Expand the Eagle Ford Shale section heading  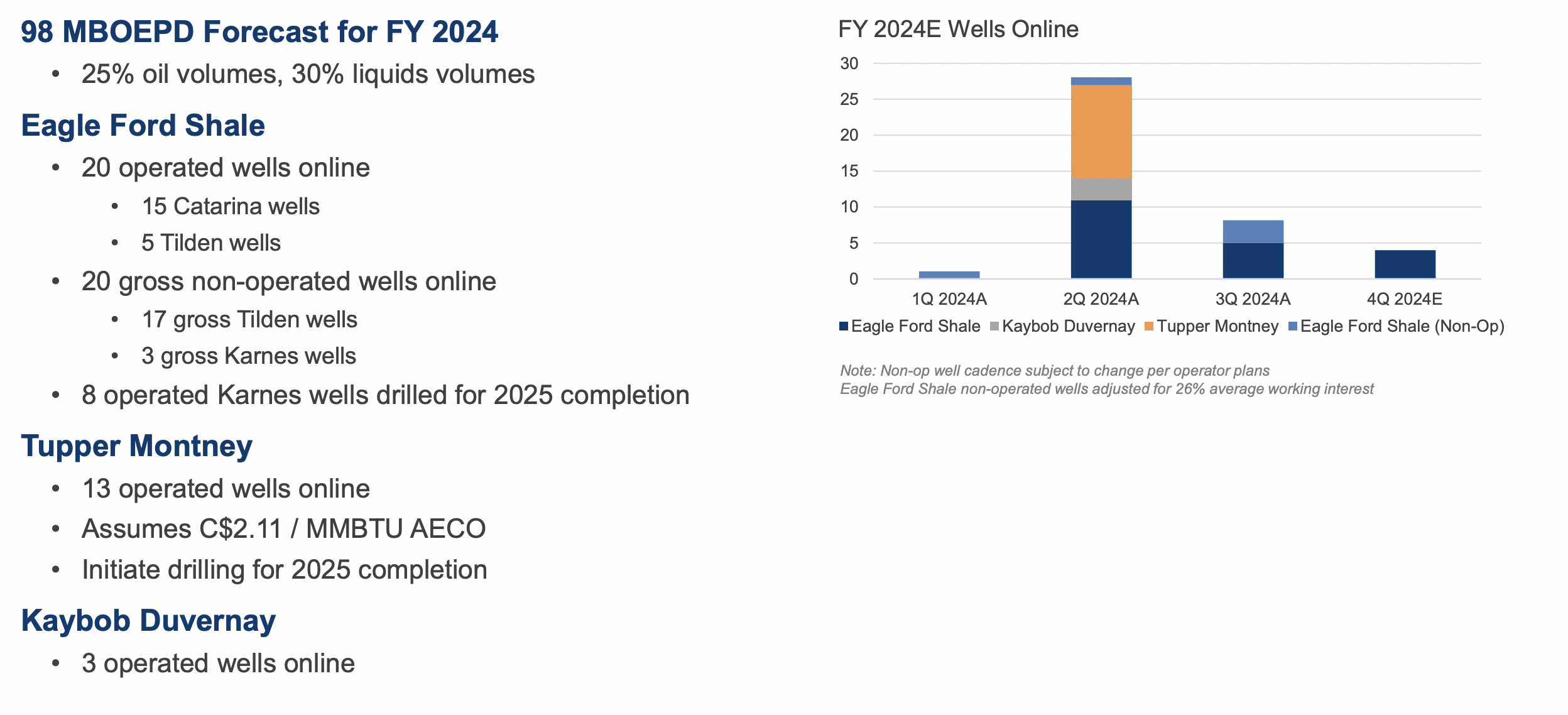[x=143, y=124]
